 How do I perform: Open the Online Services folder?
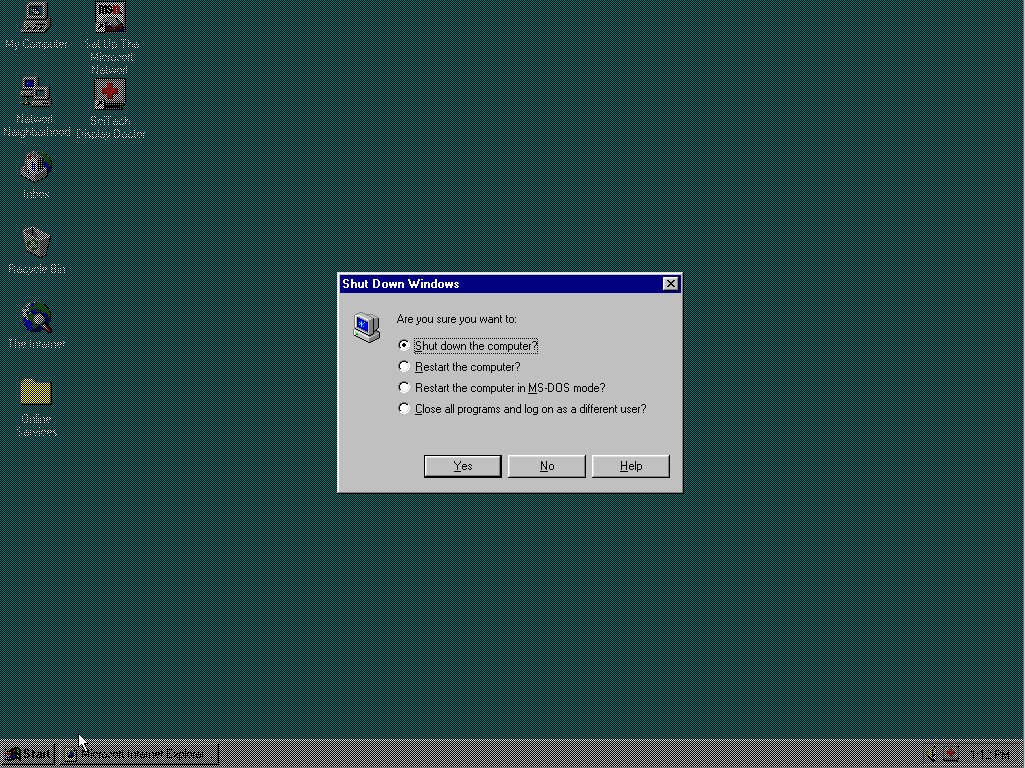[x=35, y=392]
